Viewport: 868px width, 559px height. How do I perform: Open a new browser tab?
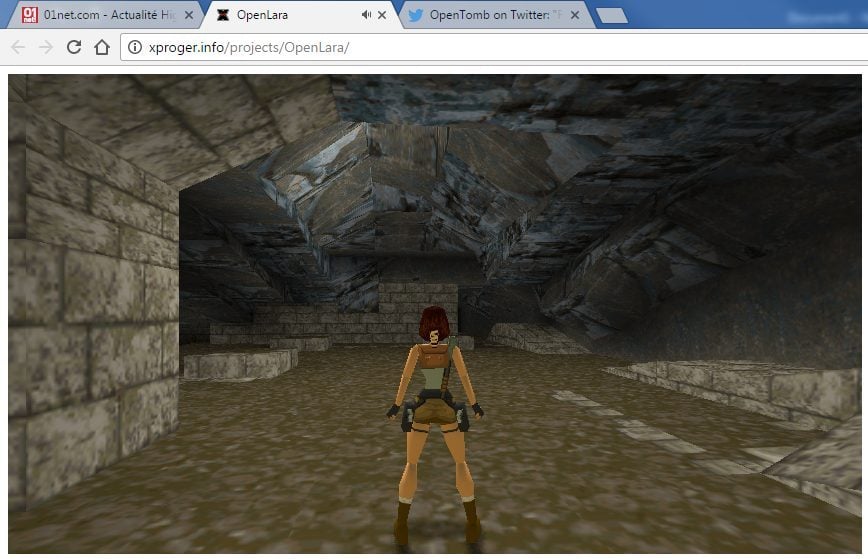point(612,15)
